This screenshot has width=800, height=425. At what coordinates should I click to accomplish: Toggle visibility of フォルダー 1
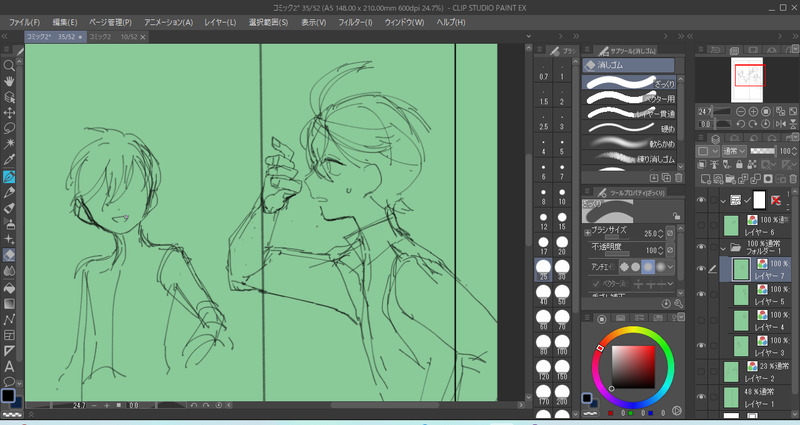701,247
